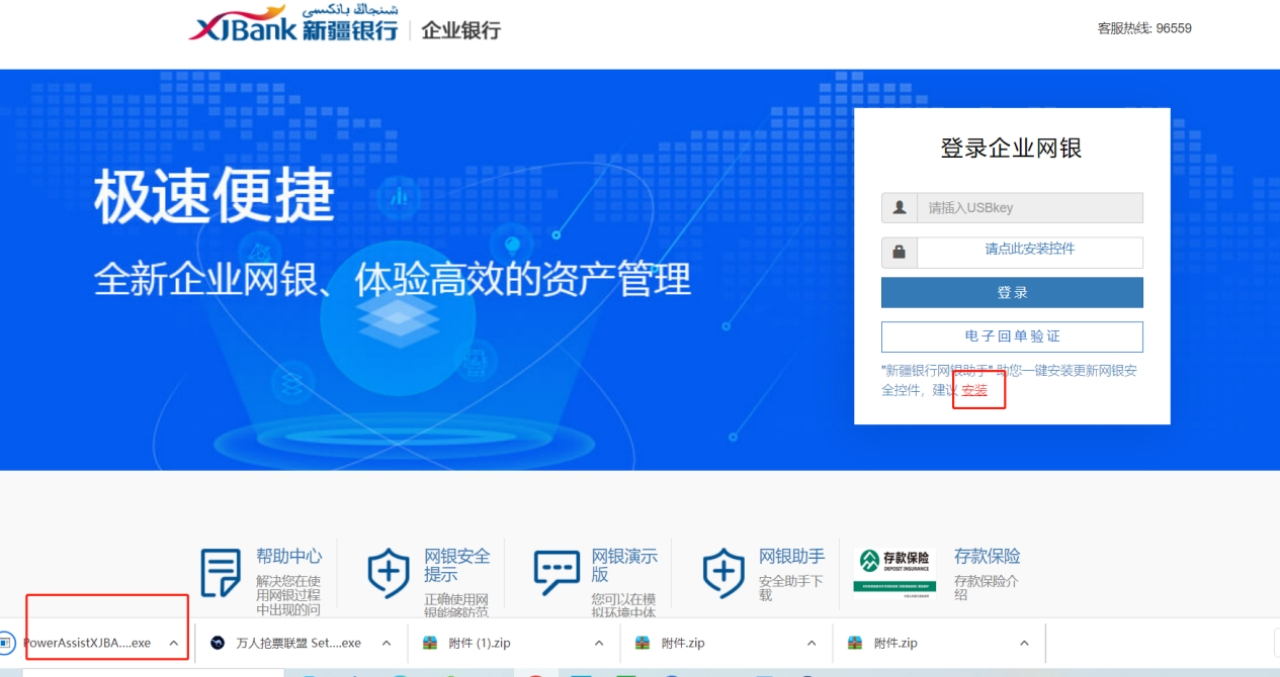Open the 附件 (1).zip download

tap(480, 643)
